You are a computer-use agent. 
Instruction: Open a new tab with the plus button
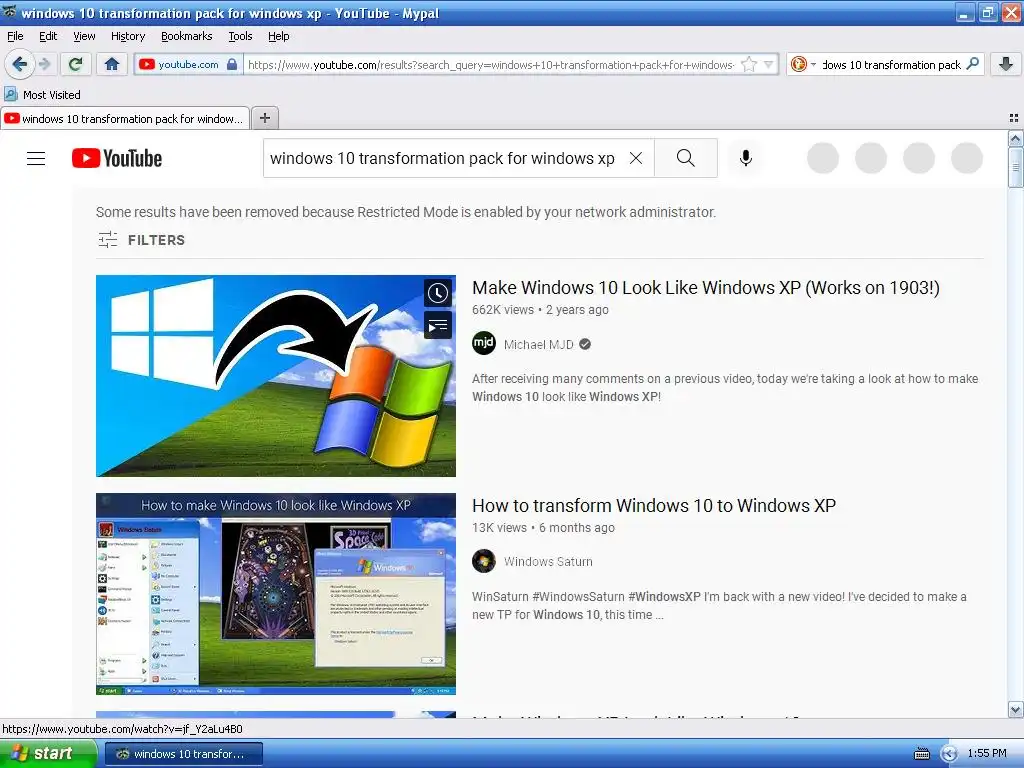[264, 118]
